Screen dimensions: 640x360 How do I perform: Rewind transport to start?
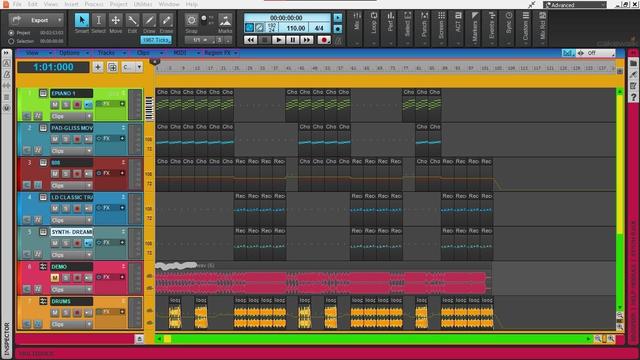pyautogui.click(x=250, y=40)
